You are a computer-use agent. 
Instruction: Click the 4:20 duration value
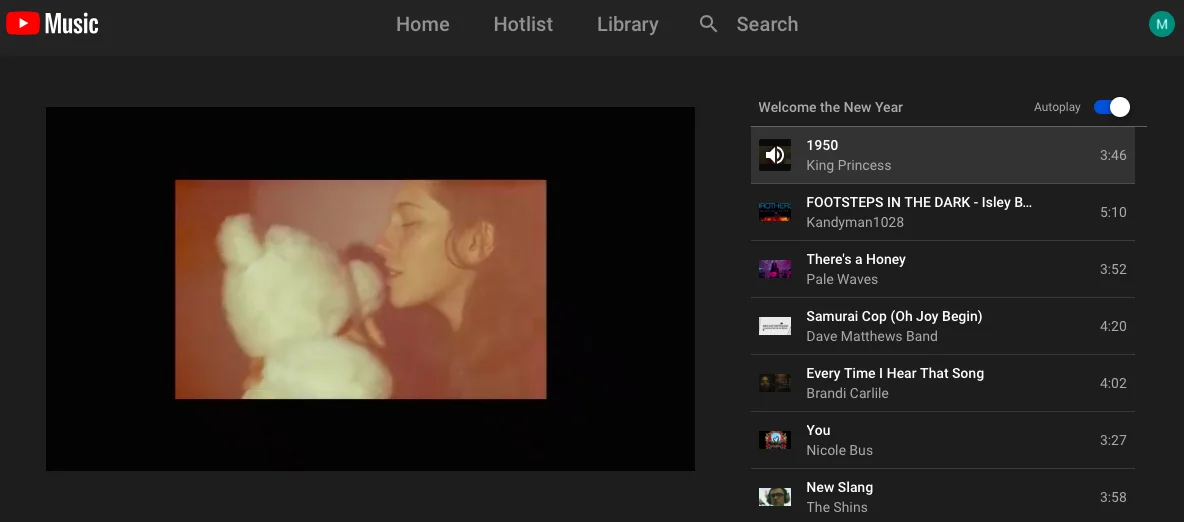pyautogui.click(x=1113, y=326)
